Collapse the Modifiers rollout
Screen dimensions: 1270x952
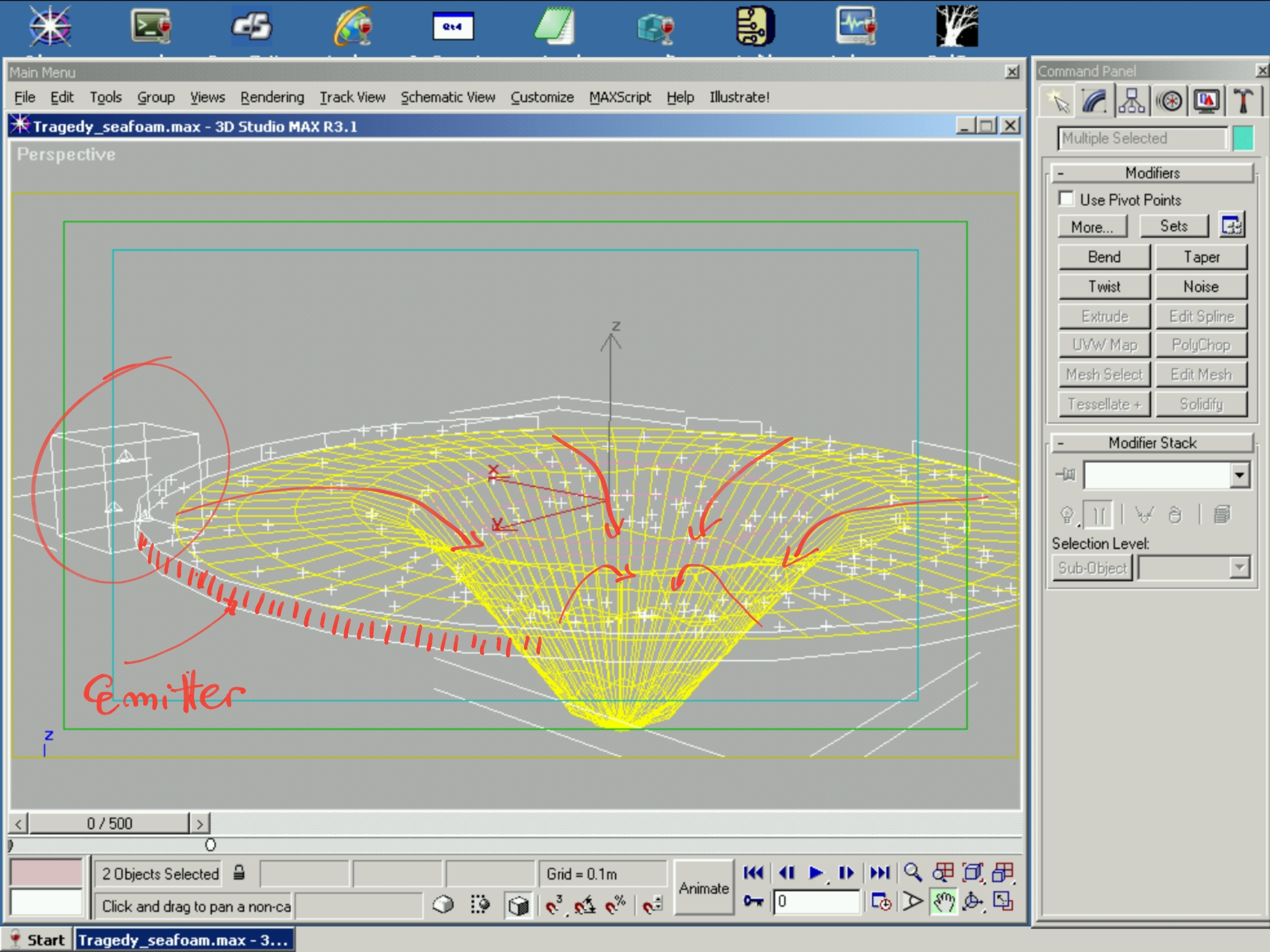click(1152, 173)
